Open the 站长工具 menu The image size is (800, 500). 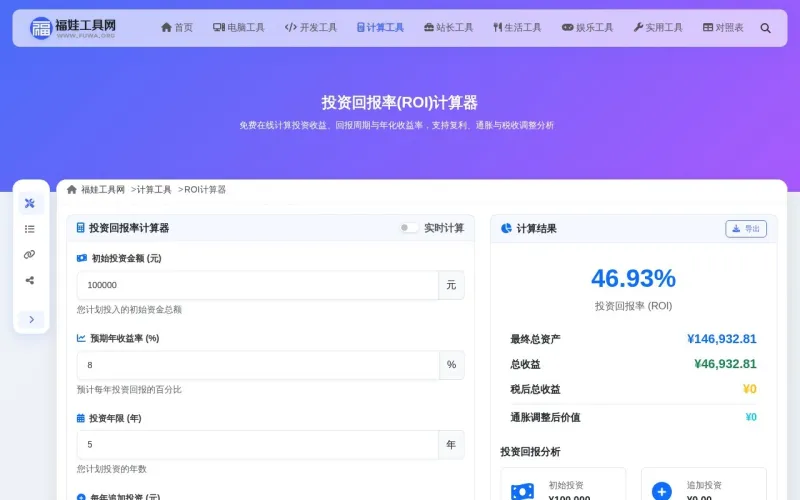tap(448, 28)
